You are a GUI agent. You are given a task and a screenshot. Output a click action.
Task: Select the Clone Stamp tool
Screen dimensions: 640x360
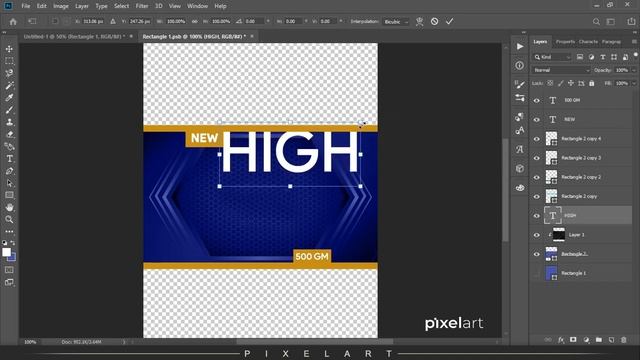(x=9, y=122)
